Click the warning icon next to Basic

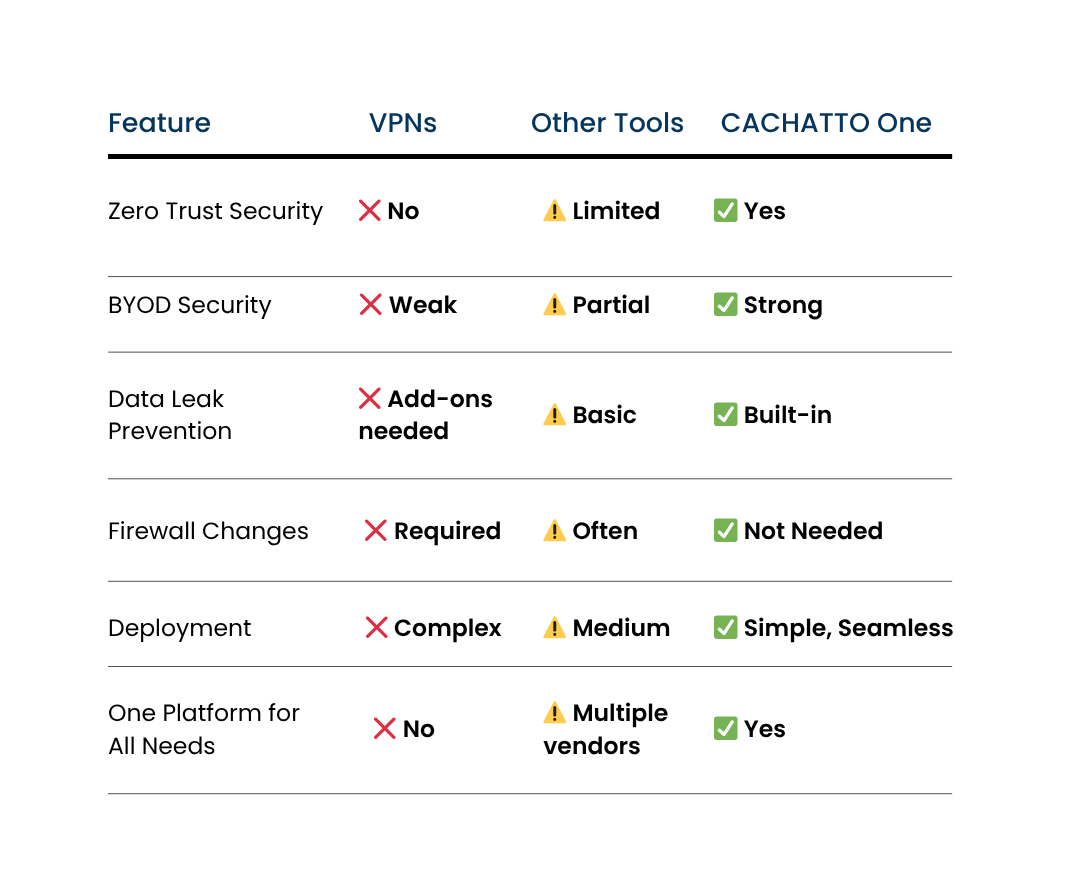[554, 415]
